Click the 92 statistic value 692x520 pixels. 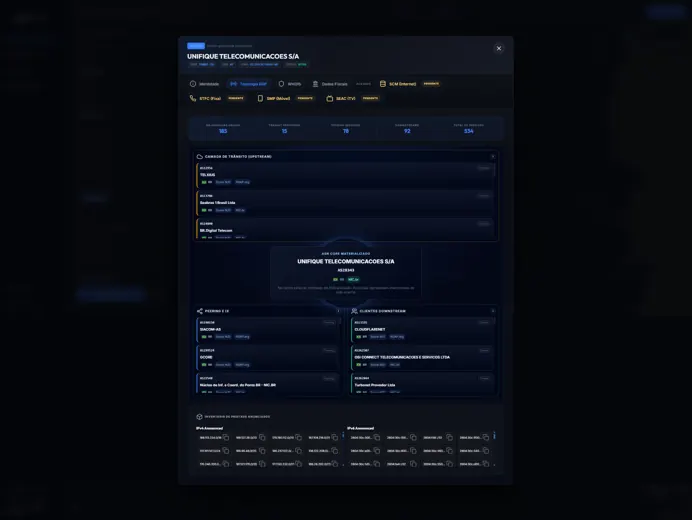click(407, 132)
